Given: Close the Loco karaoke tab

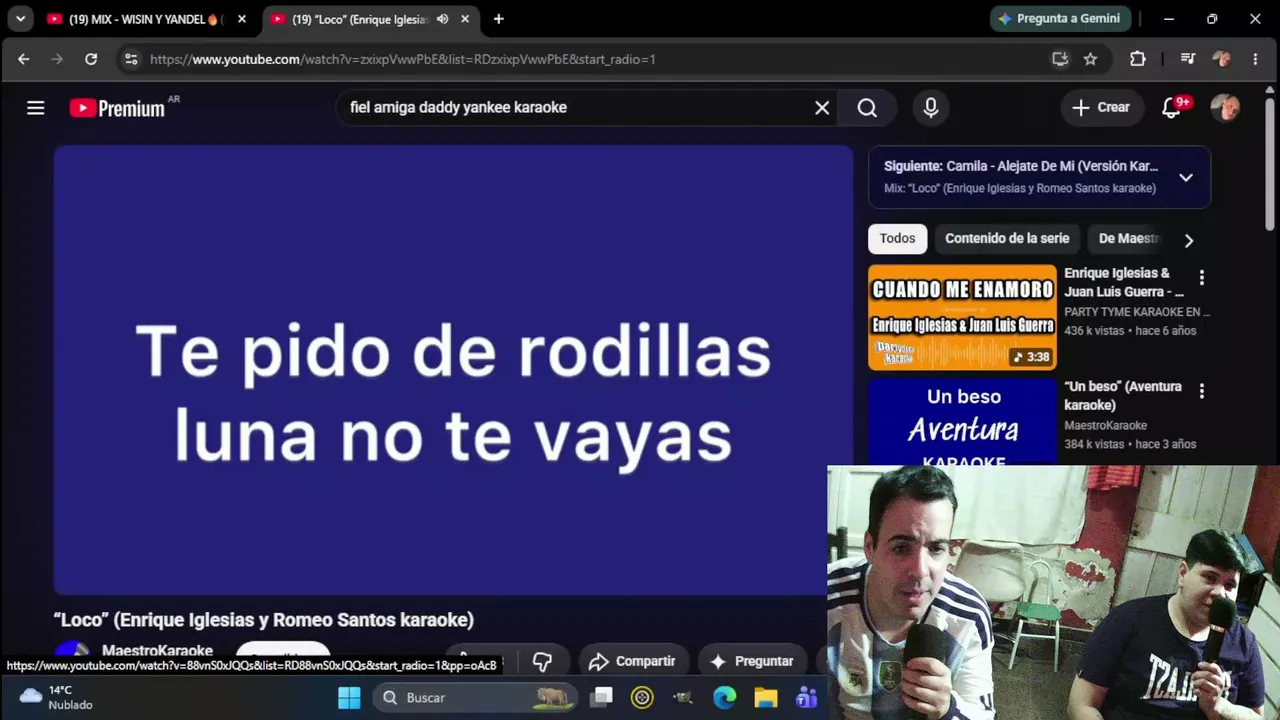Looking at the screenshot, I should pyautogui.click(x=465, y=19).
